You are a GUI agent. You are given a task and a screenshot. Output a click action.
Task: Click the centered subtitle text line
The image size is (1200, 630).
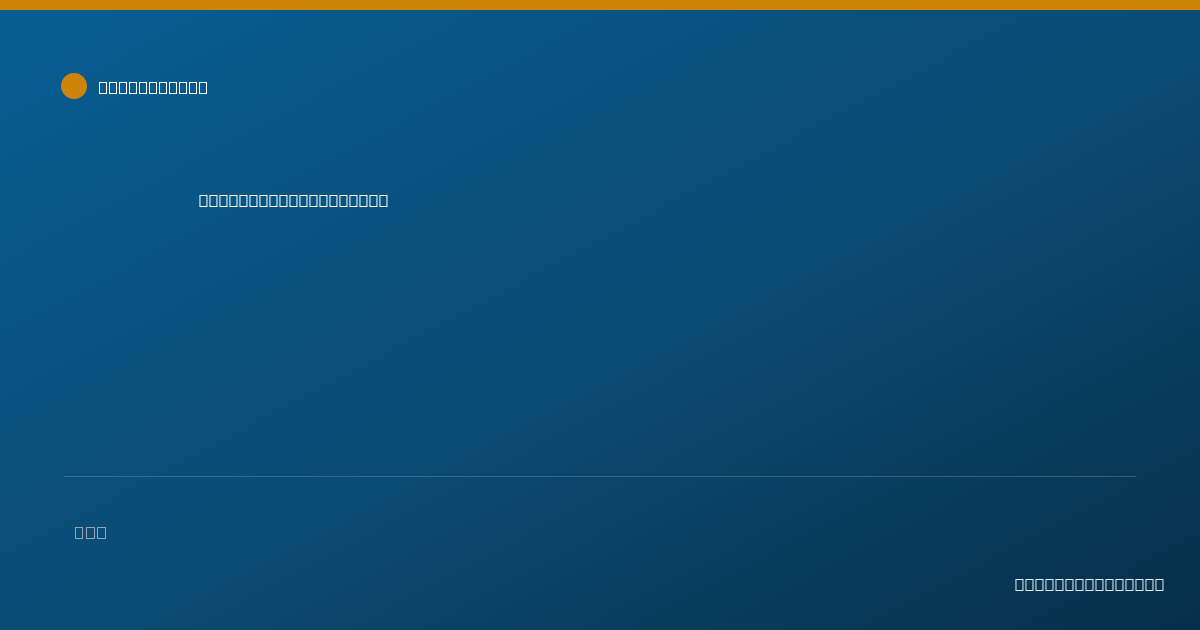tap(293, 200)
